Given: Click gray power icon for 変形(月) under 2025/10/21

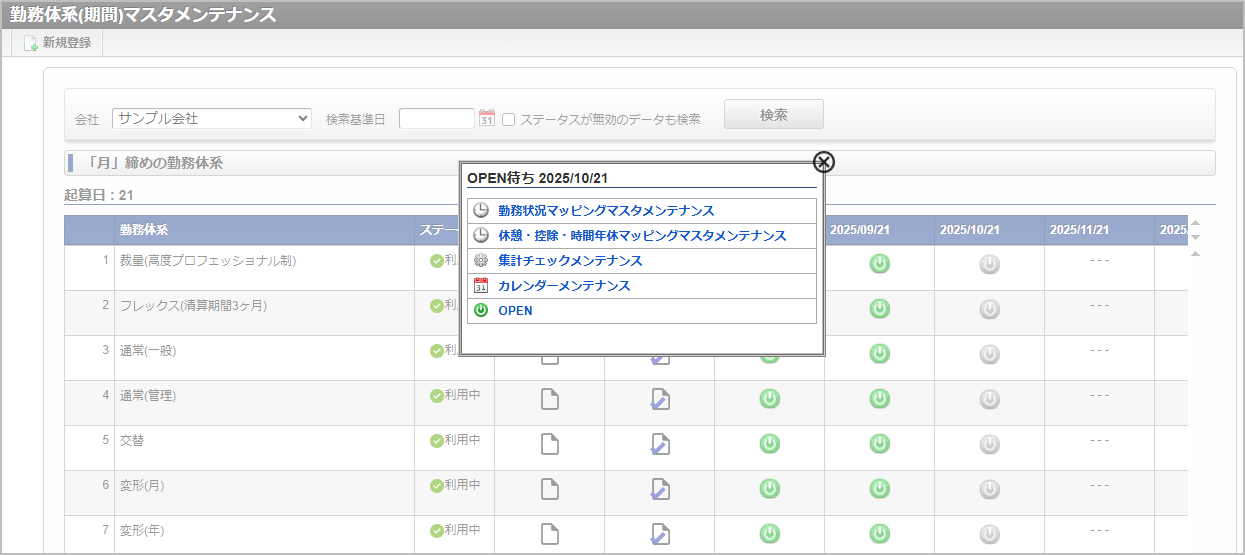Looking at the screenshot, I should tap(989, 489).
